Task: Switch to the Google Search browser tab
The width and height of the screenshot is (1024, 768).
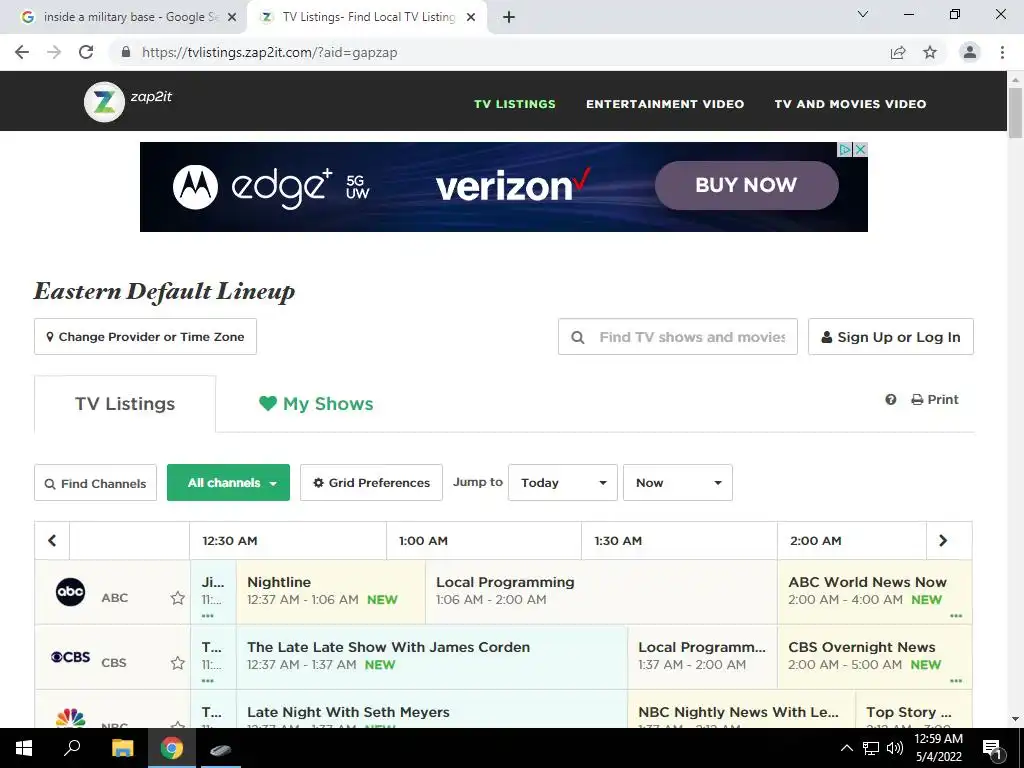Action: point(123,17)
